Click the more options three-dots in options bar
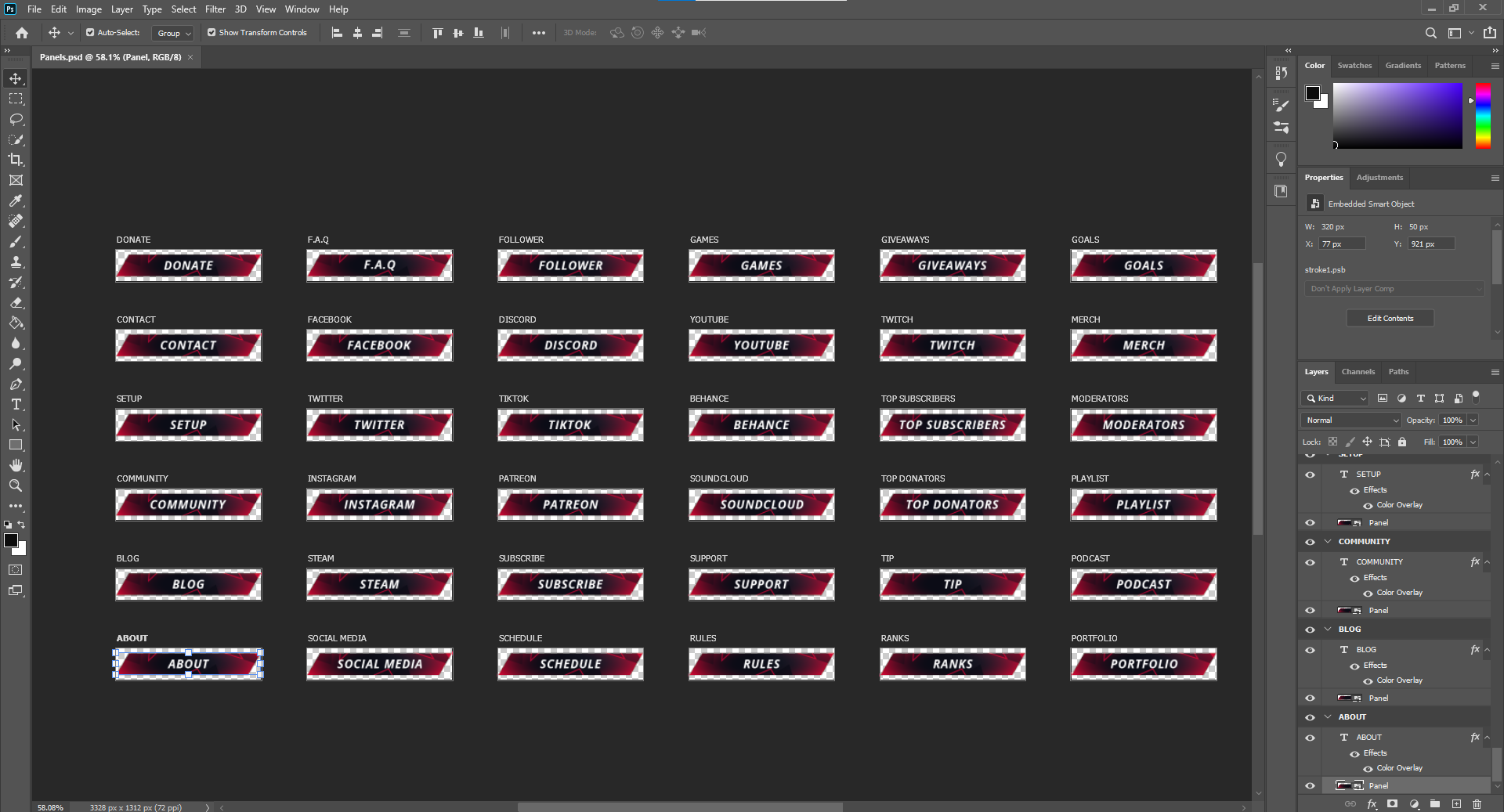Viewport: 1504px width, 812px height. click(x=539, y=33)
